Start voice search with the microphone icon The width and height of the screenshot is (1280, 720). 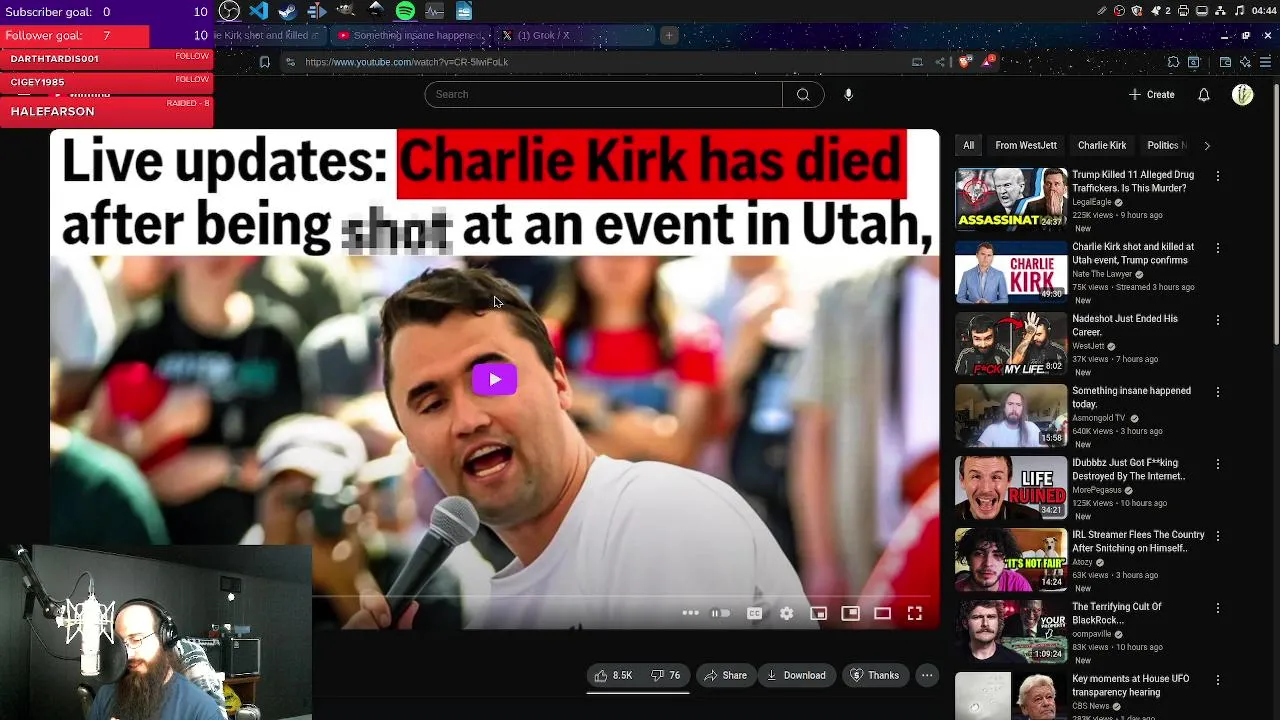click(x=848, y=94)
